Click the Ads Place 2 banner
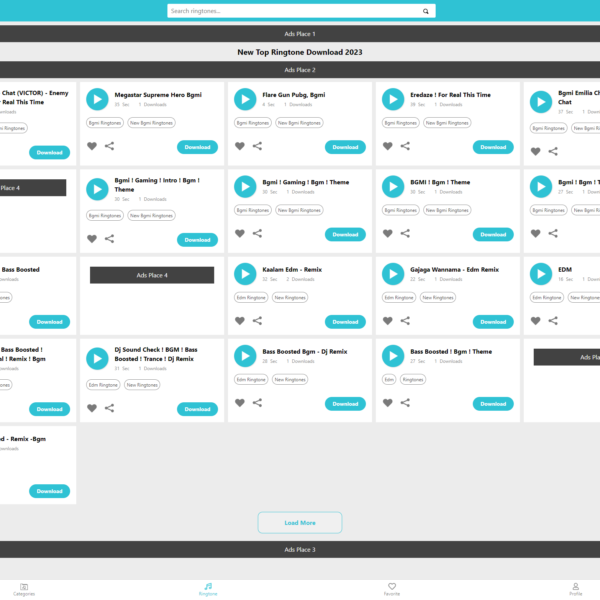 coord(300,70)
